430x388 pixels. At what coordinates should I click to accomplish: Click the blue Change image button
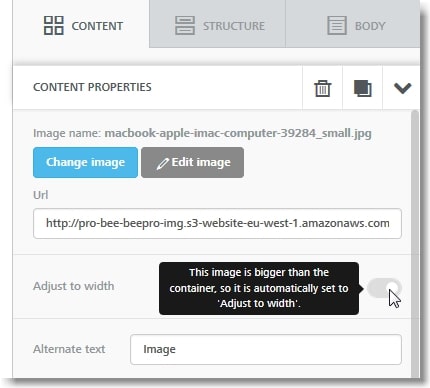(85, 162)
